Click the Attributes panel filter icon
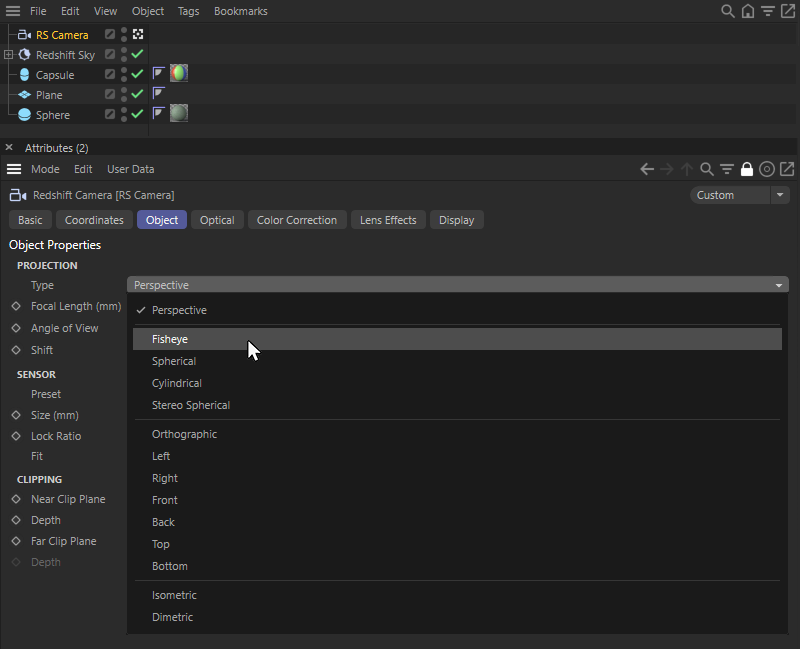Viewport: 800px width, 649px height. [x=727, y=169]
